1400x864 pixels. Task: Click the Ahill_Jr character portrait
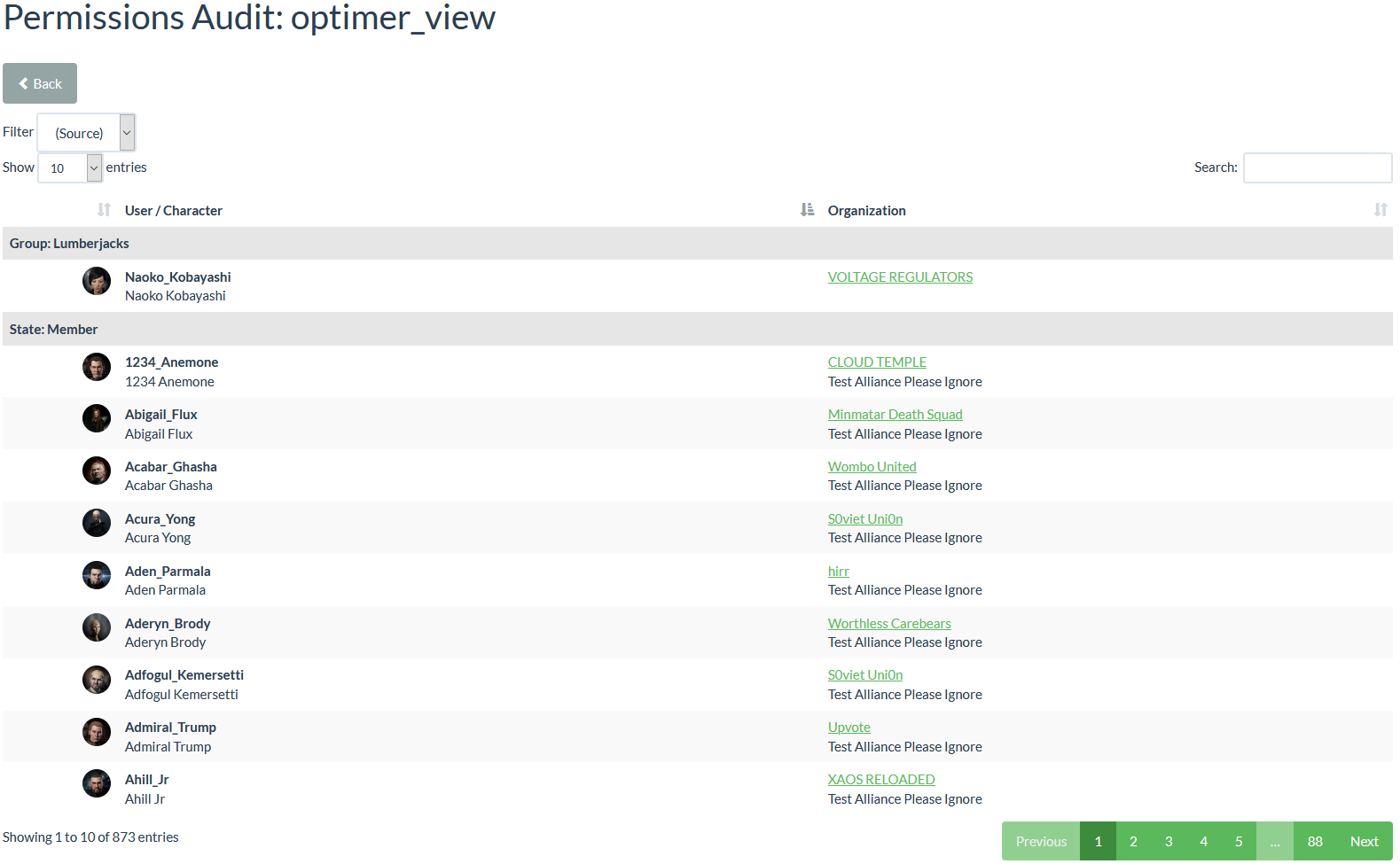click(97, 784)
